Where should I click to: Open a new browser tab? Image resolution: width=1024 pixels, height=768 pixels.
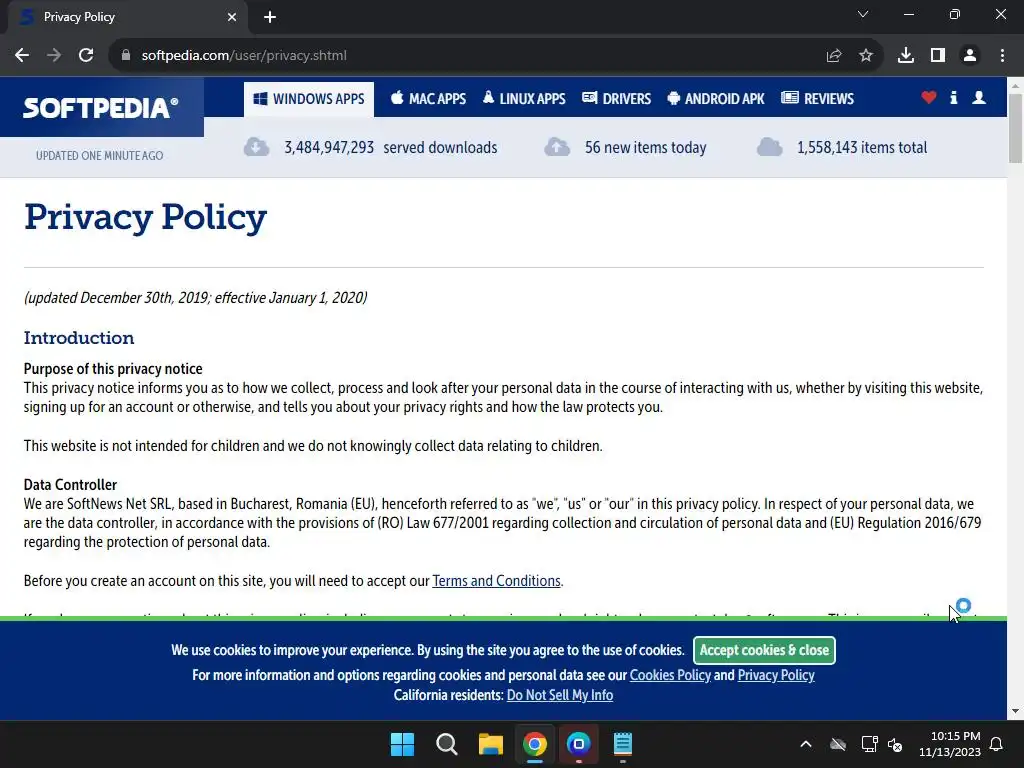270,17
